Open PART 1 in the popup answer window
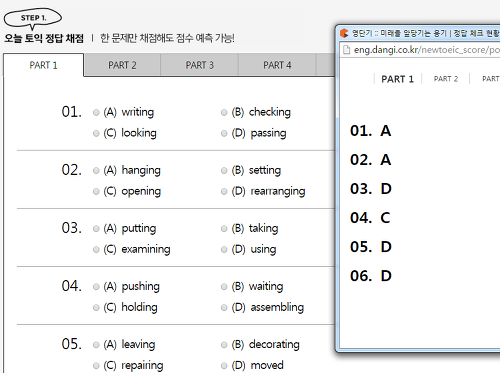Viewport: 500px width, 373px height. coord(397,79)
